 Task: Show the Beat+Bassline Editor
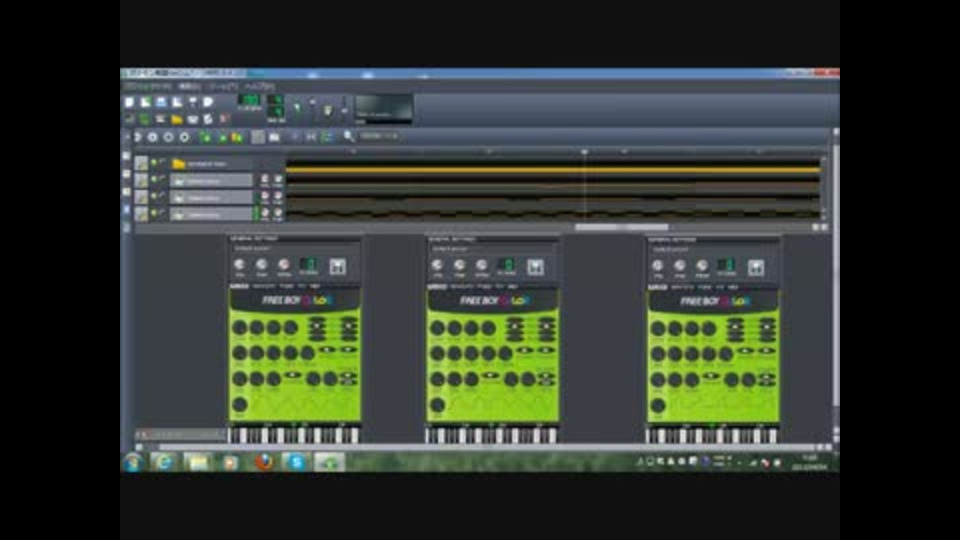coord(146,118)
